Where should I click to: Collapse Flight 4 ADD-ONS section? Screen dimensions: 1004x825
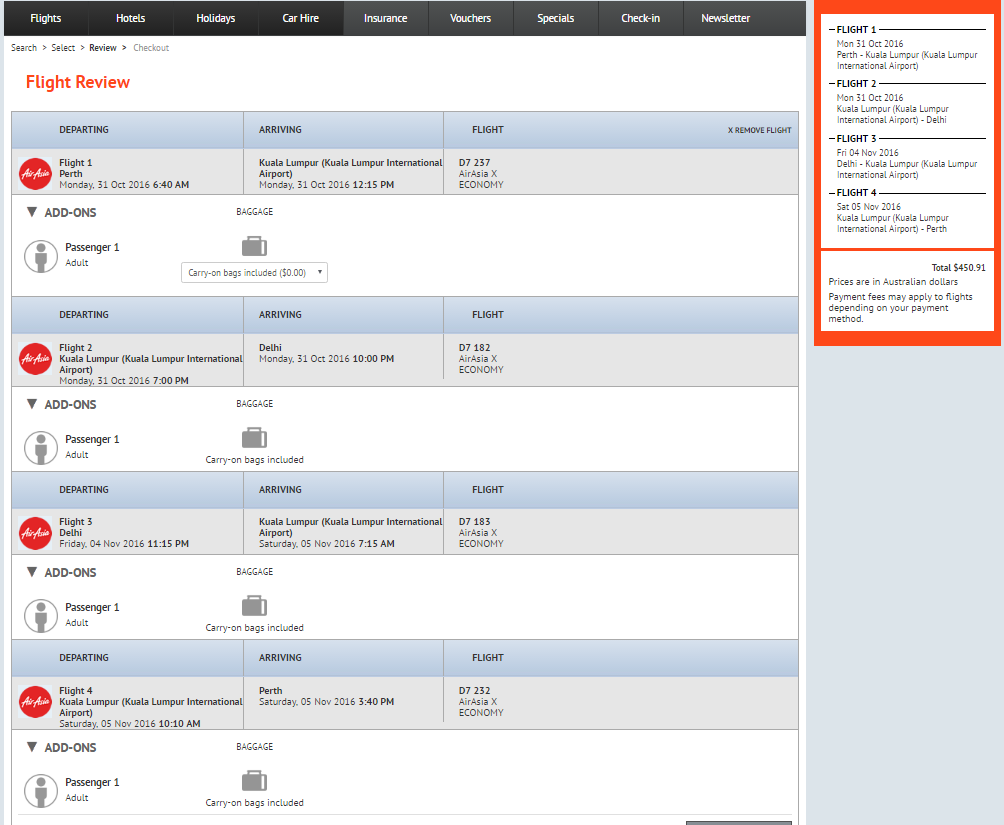[x=31, y=747]
